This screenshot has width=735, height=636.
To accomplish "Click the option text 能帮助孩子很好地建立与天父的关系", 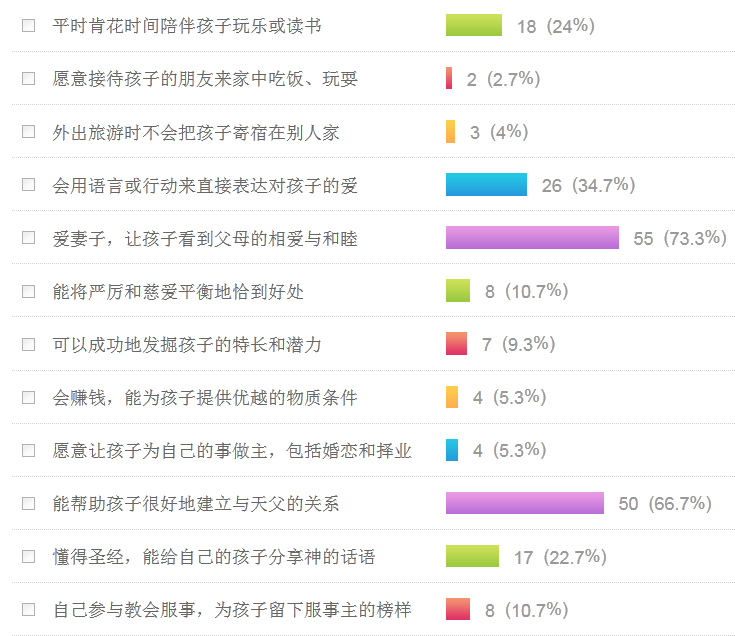I will pyautogui.click(x=196, y=503).
